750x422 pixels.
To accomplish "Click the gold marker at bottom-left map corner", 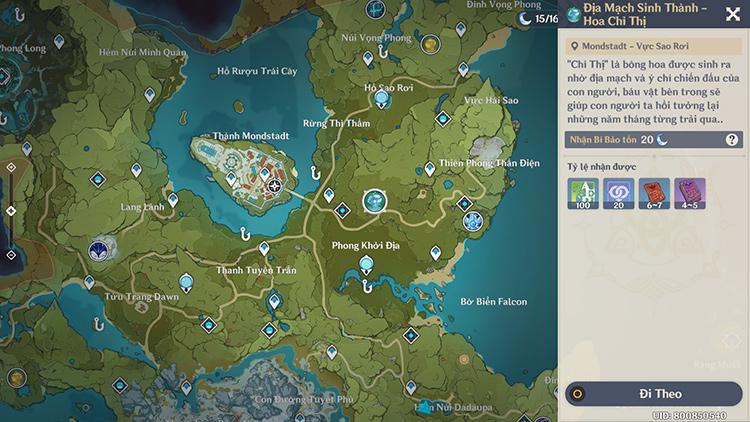I will click(x=17, y=378).
